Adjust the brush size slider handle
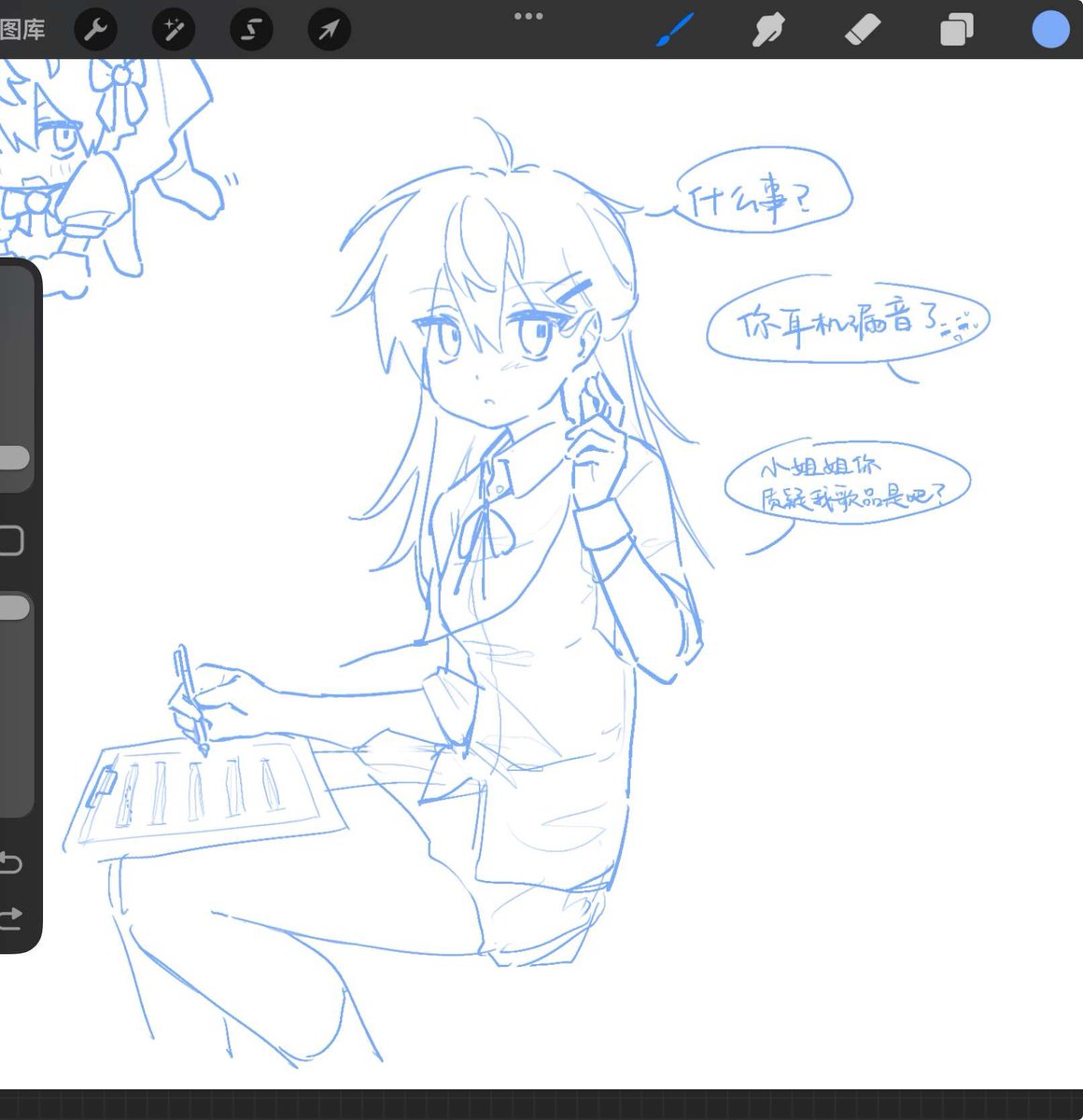The width and height of the screenshot is (1083, 1120). pos(13,457)
